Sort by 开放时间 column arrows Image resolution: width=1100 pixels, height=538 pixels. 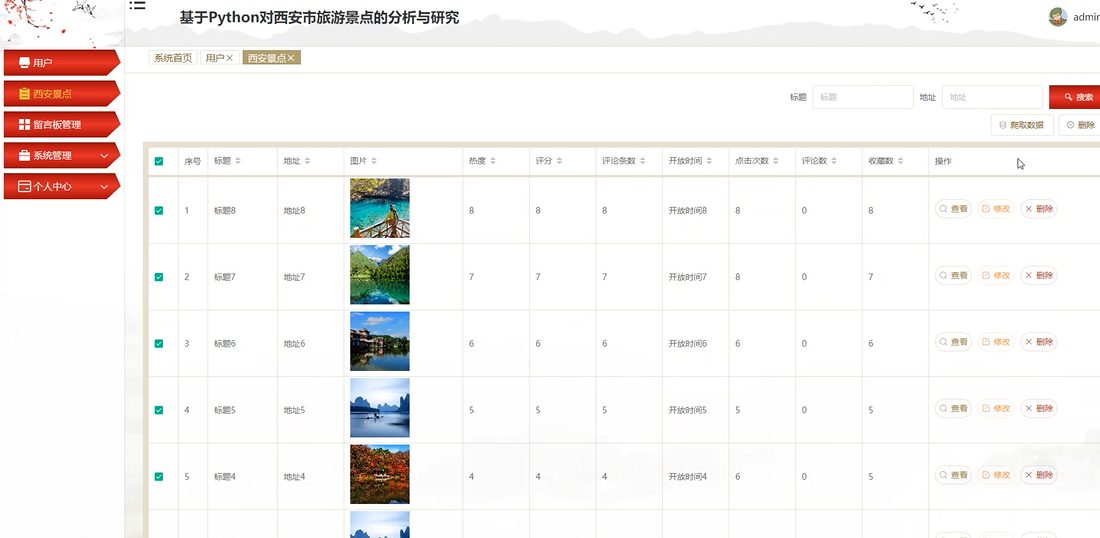click(709, 161)
